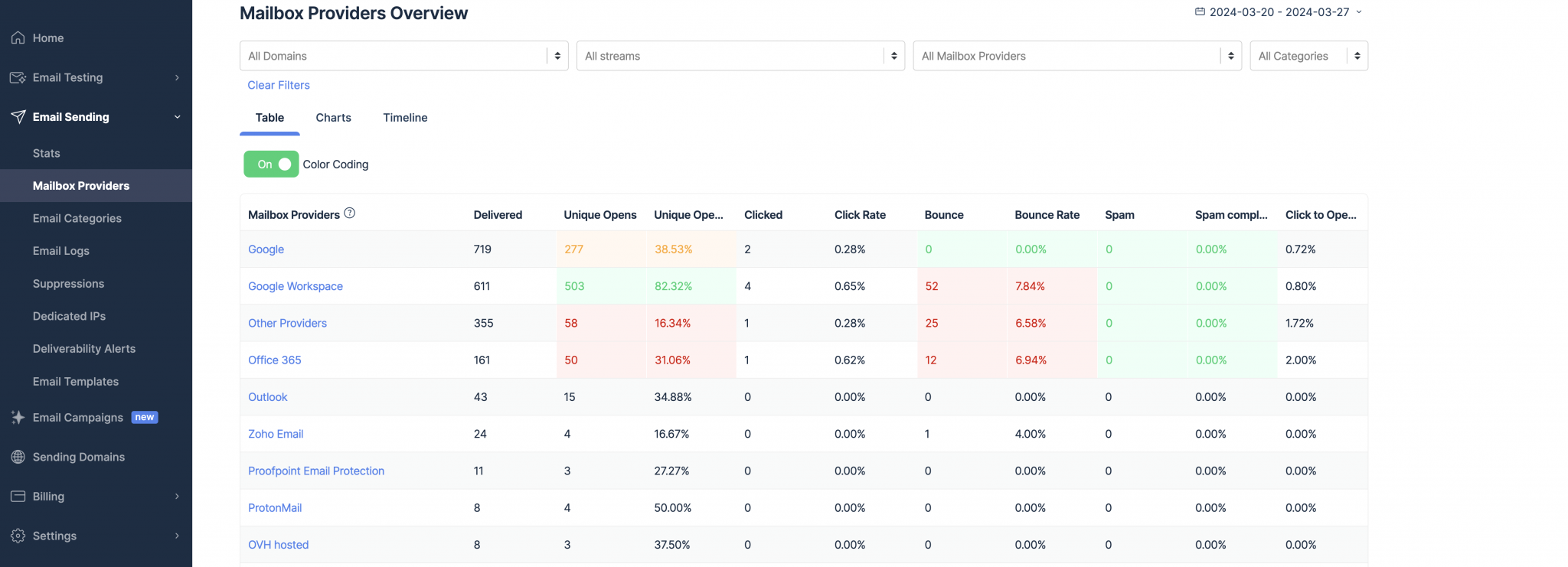Viewport: 1568px width, 567px height.
Task: Click help icon beside Mailbox Providers header
Action: [350, 213]
